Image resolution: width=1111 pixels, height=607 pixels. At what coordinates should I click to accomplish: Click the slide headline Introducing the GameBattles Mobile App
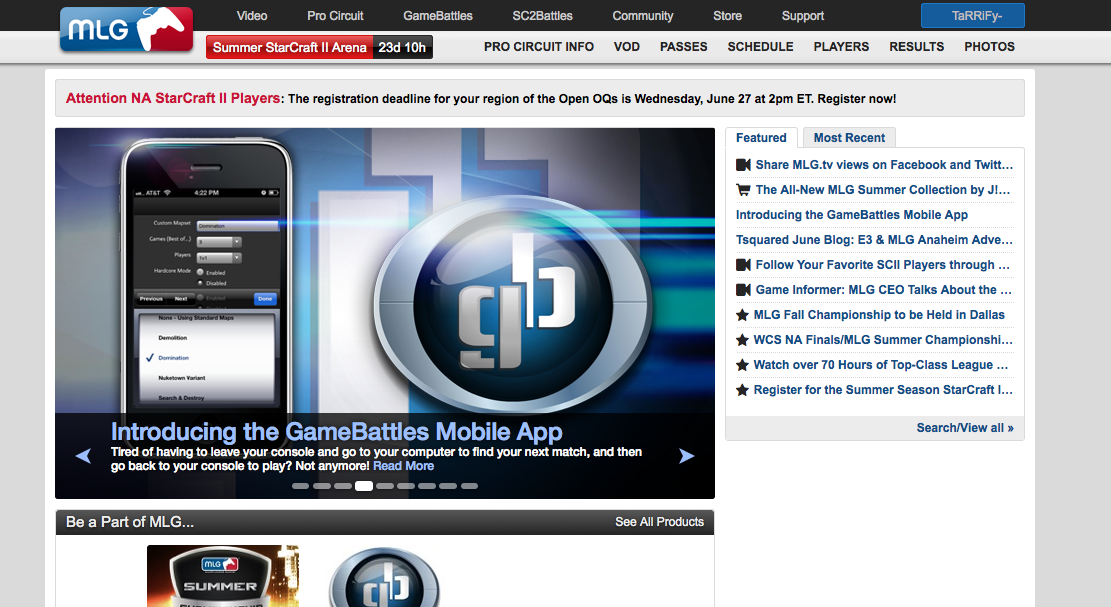pyautogui.click(x=337, y=432)
